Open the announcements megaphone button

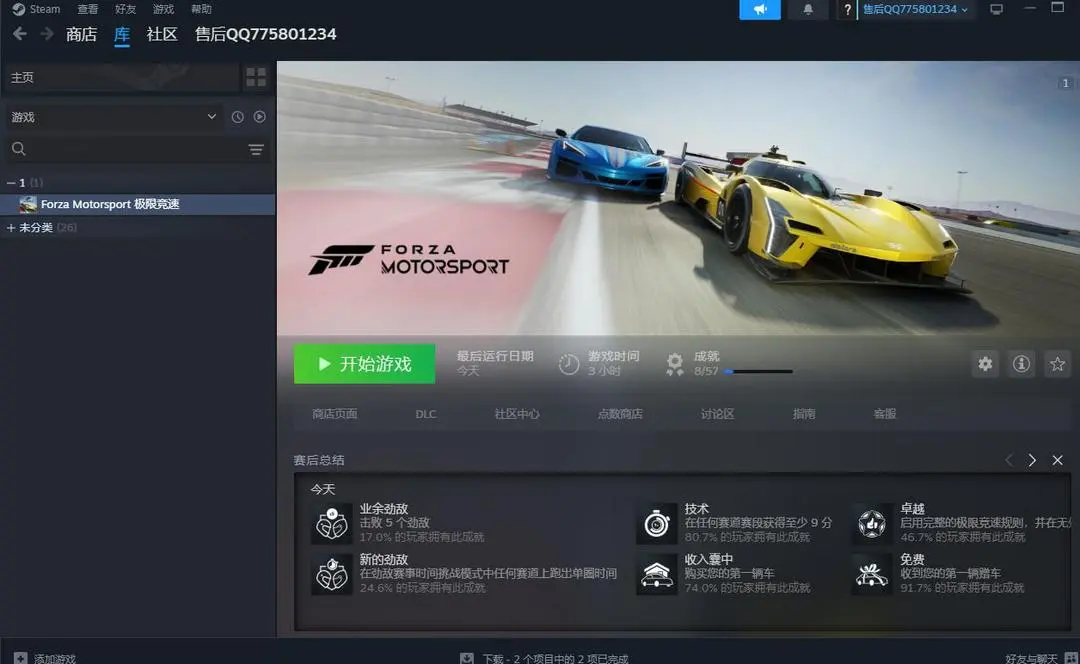760,10
